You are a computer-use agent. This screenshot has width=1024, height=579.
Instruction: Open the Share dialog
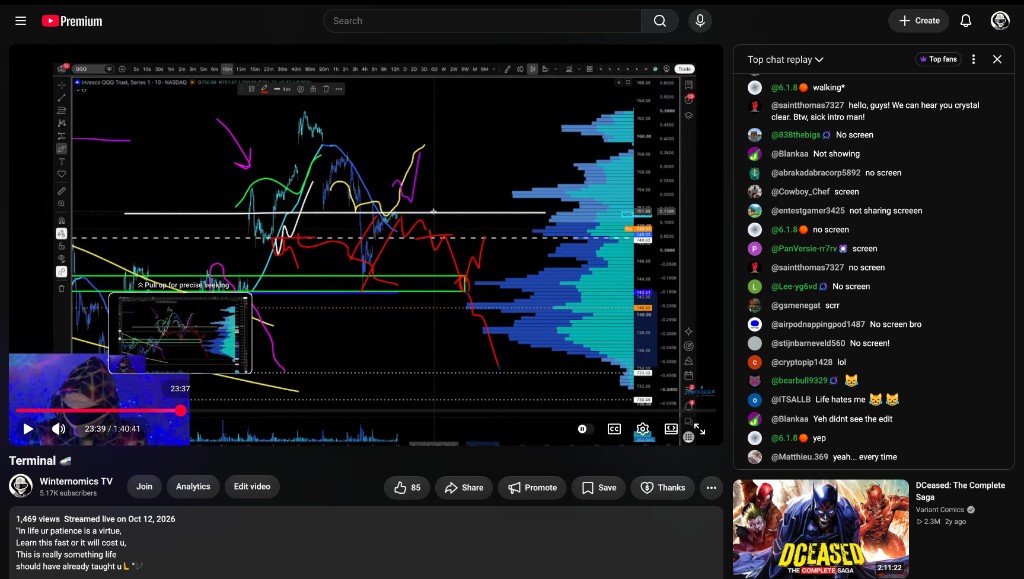pos(464,488)
